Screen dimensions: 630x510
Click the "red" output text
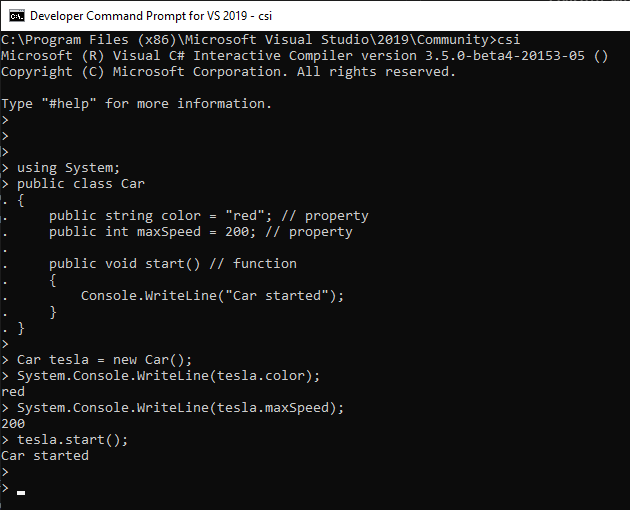tap(13, 392)
